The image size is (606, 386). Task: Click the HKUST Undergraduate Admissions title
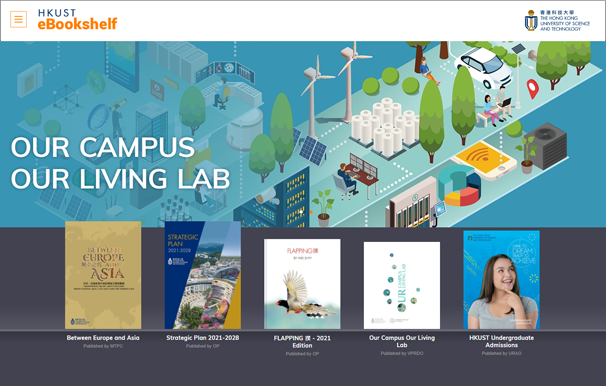(502, 341)
